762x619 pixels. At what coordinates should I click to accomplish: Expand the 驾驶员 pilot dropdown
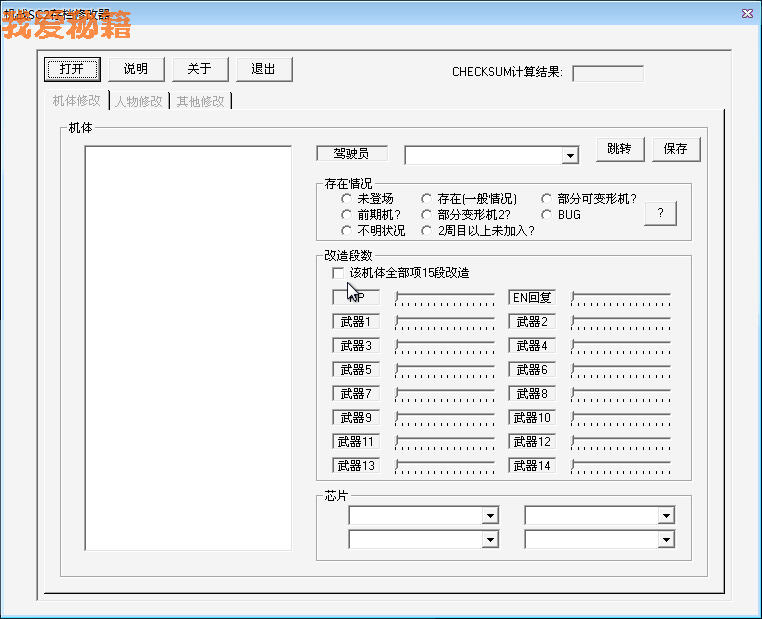pyautogui.click(x=570, y=156)
